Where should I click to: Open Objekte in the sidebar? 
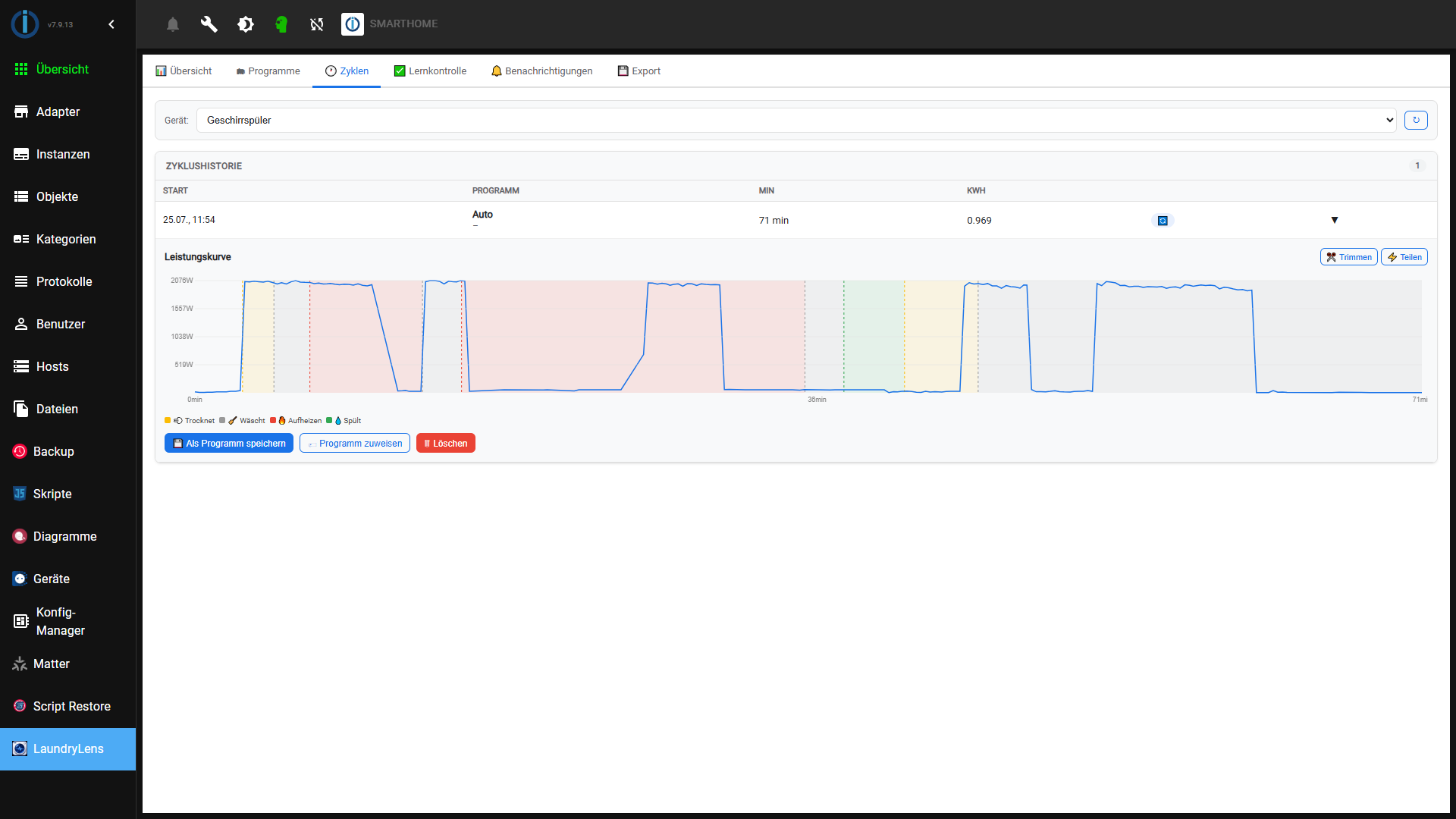[x=67, y=196]
